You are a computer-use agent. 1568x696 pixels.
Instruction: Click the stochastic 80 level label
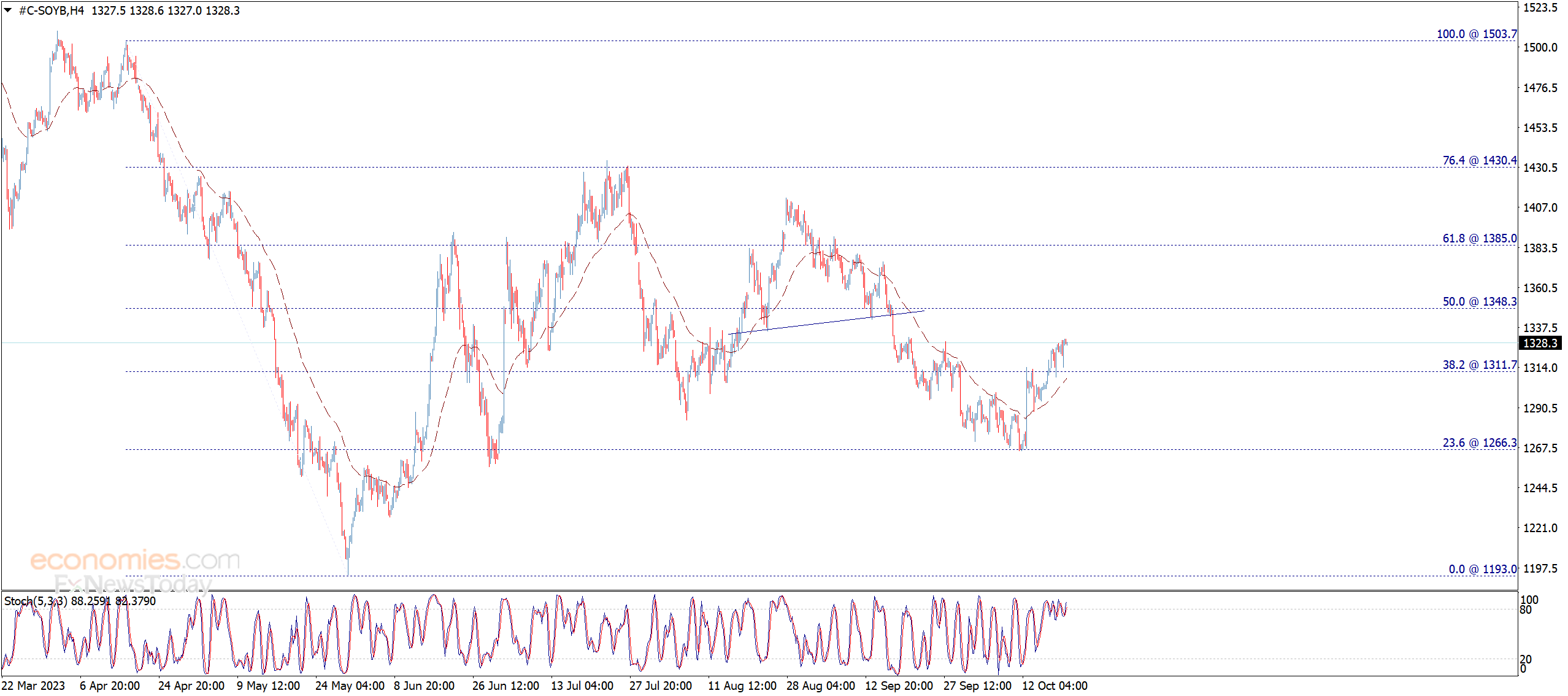[1526, 610]
